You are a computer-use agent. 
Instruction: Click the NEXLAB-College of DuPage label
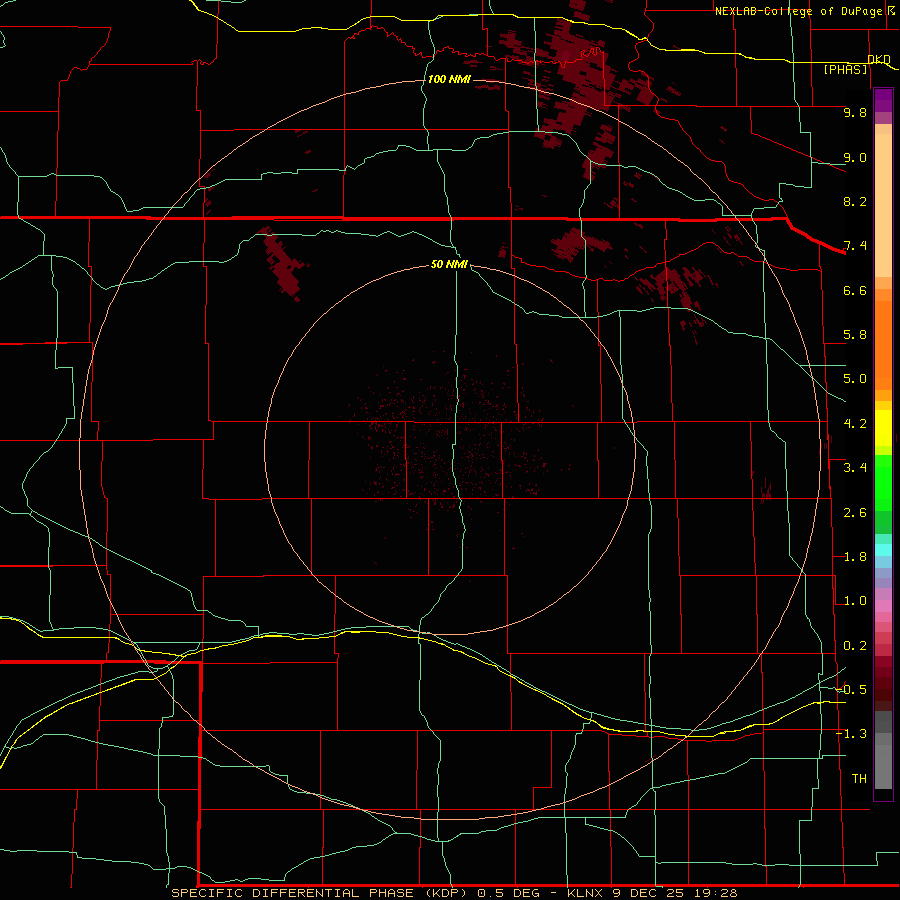pos(801,11)
